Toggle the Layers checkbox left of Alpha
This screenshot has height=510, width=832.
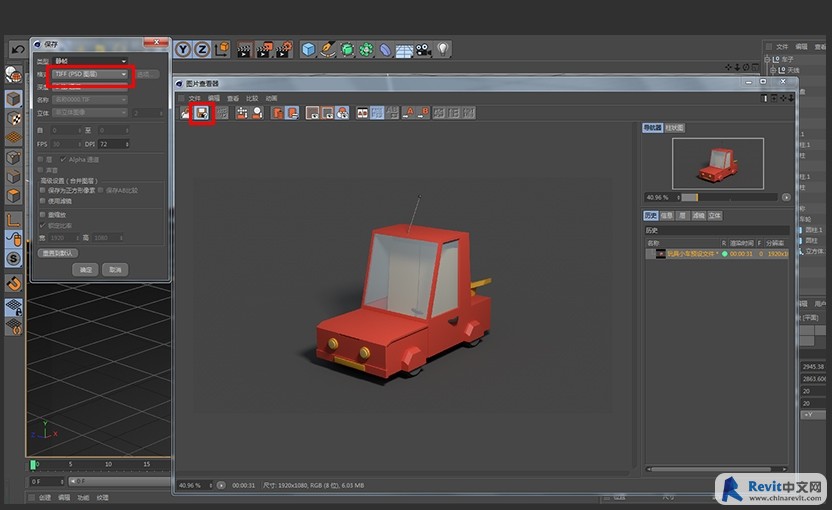tap(41, 159)
